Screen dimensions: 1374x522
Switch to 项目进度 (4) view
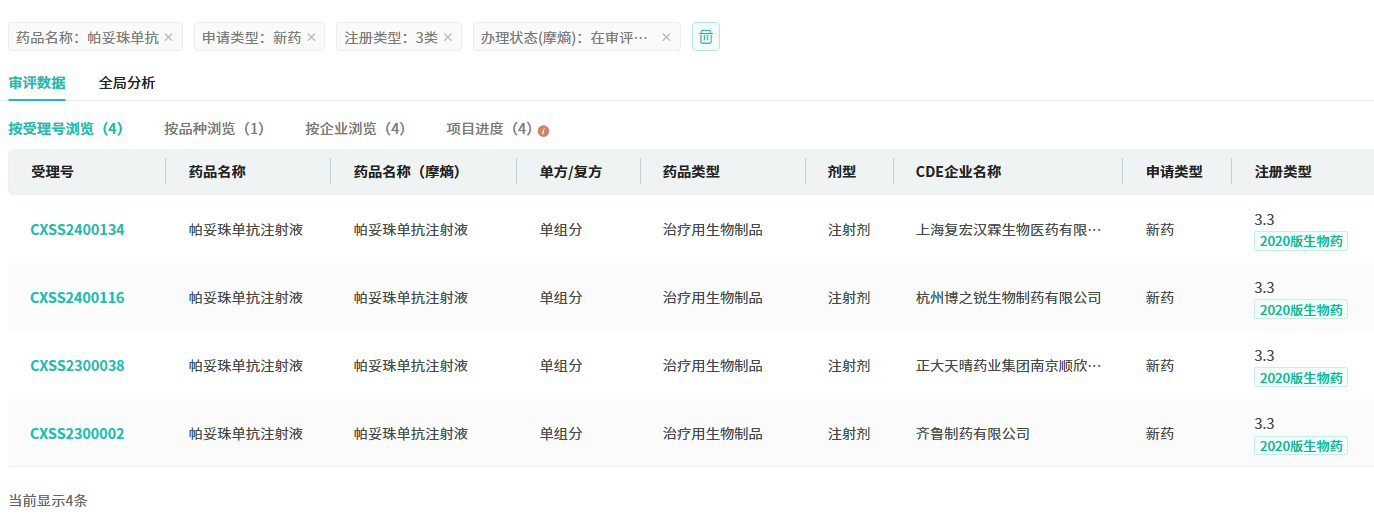[x=489, y=129]
